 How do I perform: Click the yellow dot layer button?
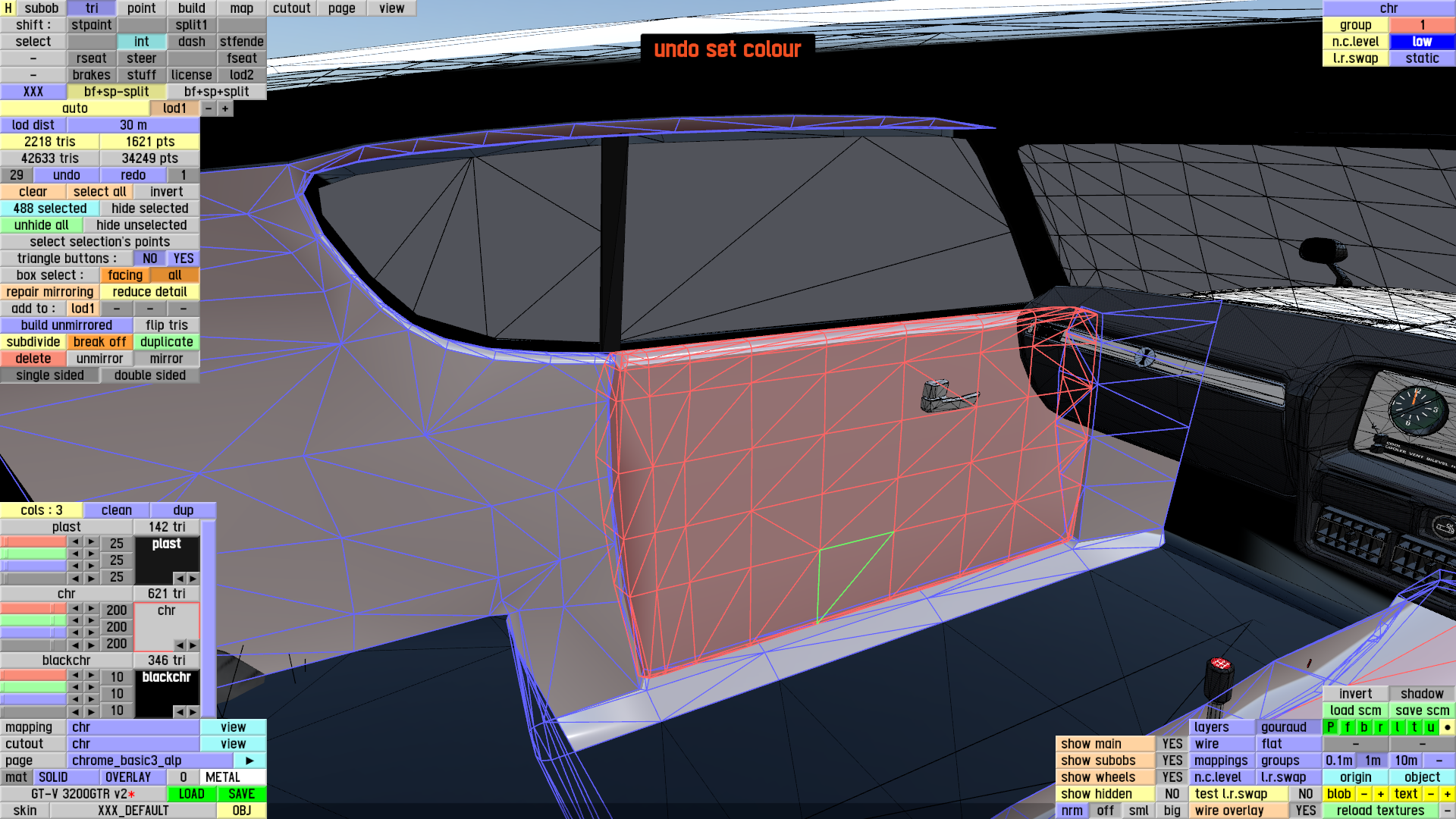[x=1448, y=727]
